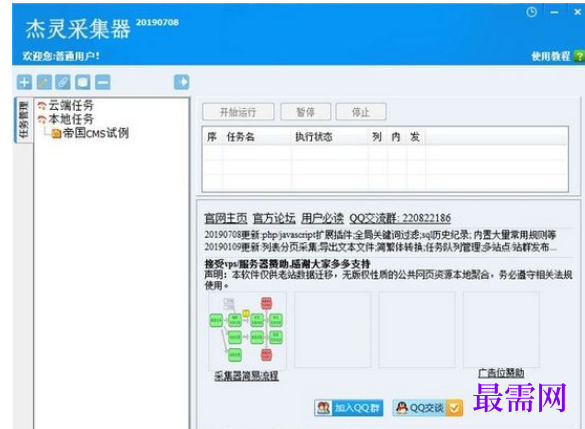Minimize the 杰灵采集器 window

point(554,12)
